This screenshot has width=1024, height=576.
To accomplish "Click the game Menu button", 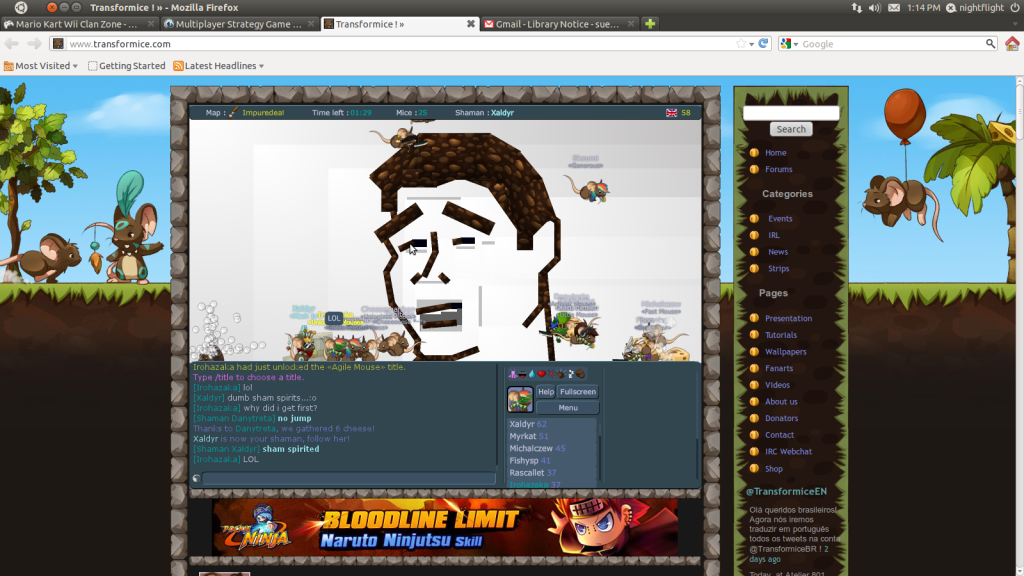I will click(x=567, y=408).
